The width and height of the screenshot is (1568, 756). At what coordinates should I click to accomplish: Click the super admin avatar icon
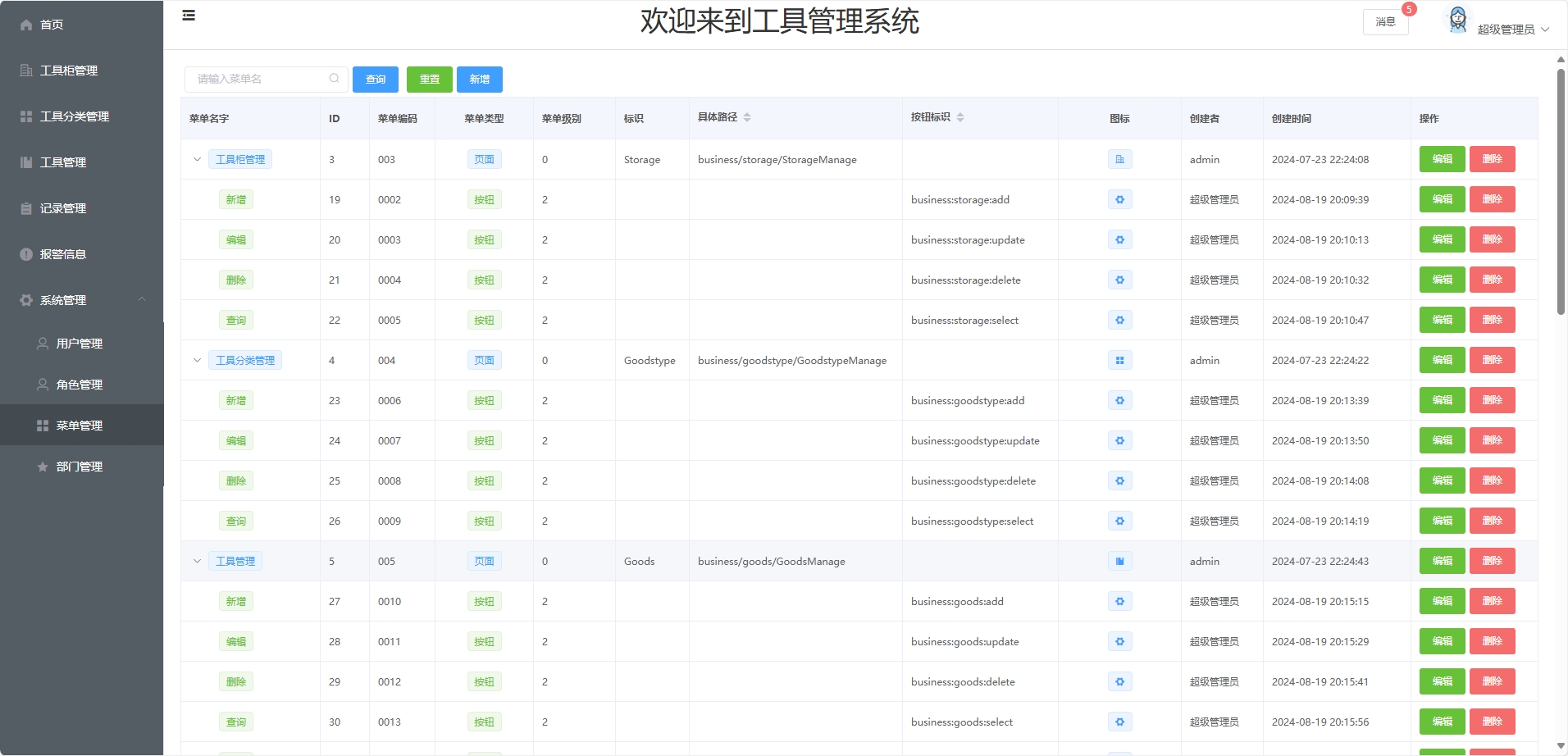tap(1457, 20)
